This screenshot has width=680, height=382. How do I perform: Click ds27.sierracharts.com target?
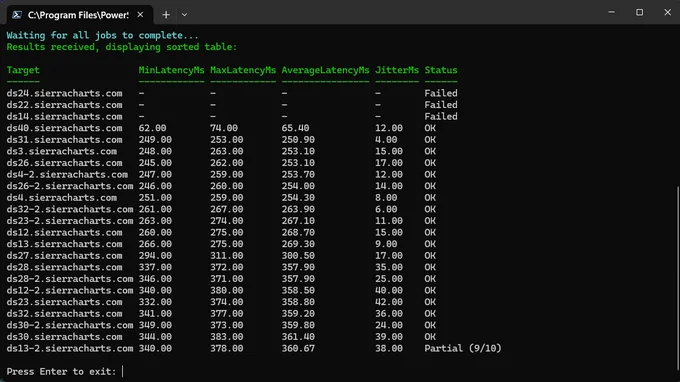pyautogui.click(x=64, y=256)
